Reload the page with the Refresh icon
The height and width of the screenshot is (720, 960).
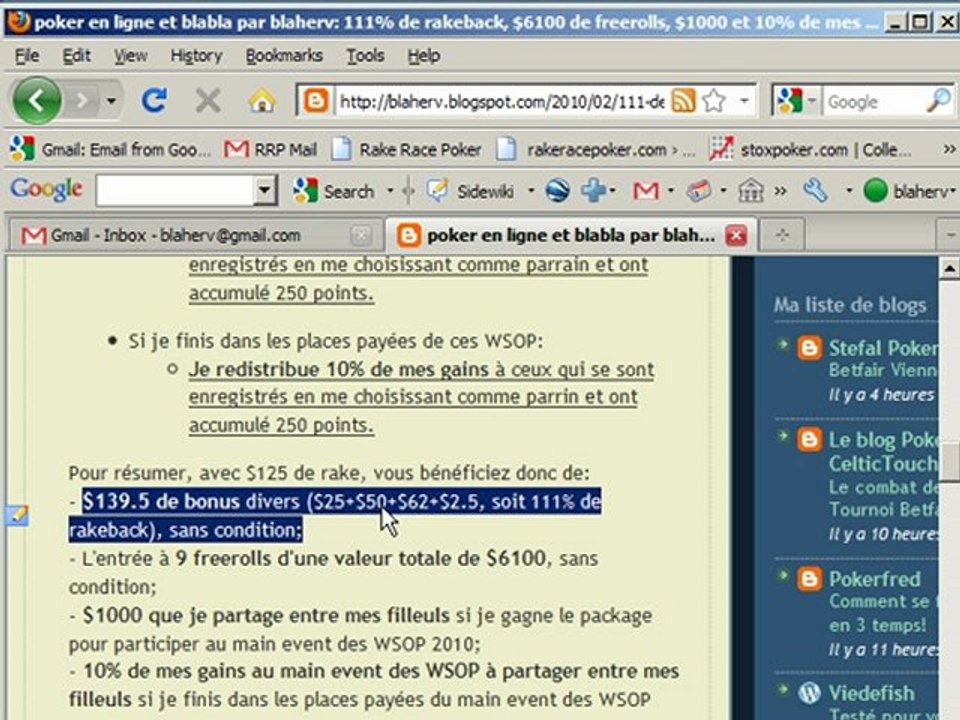(x=154, y=100)
